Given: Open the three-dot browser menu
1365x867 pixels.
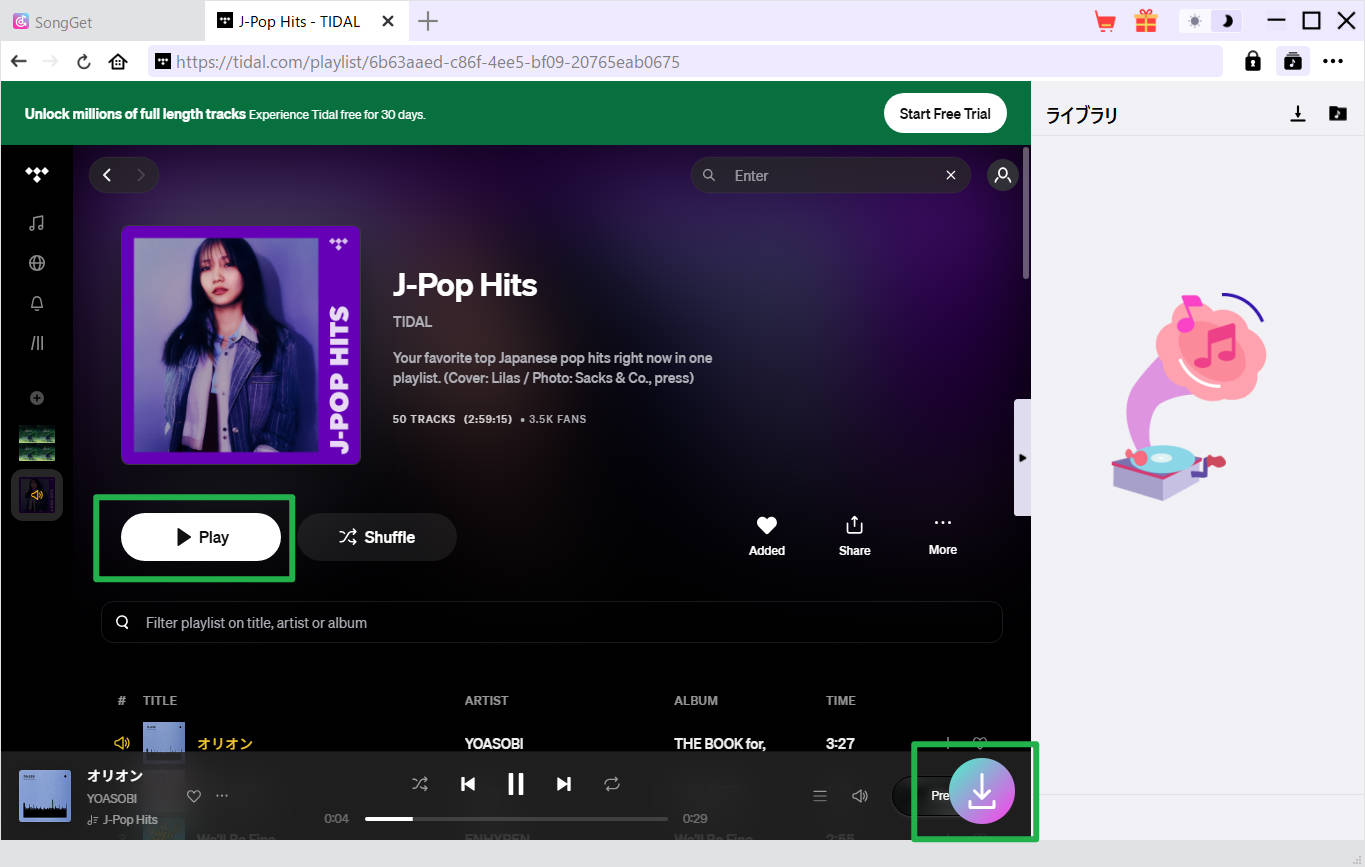Looking at the screenshot, I should (1333, 62).
